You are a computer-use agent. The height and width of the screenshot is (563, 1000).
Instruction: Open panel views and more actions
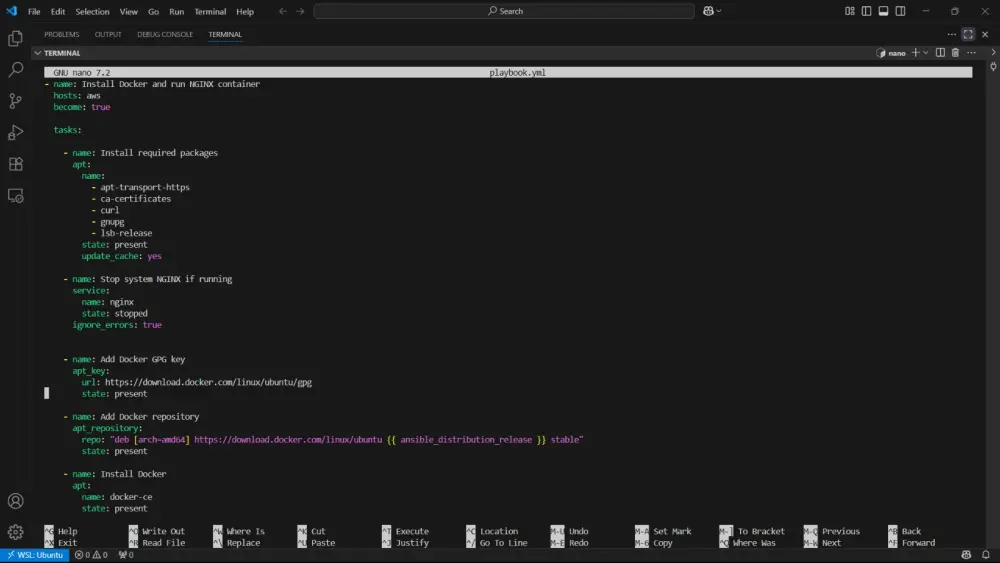(x=952, y=34)
